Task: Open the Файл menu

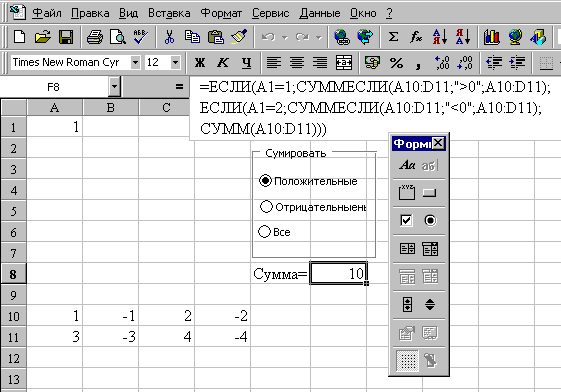Action: tap(47, 13)
